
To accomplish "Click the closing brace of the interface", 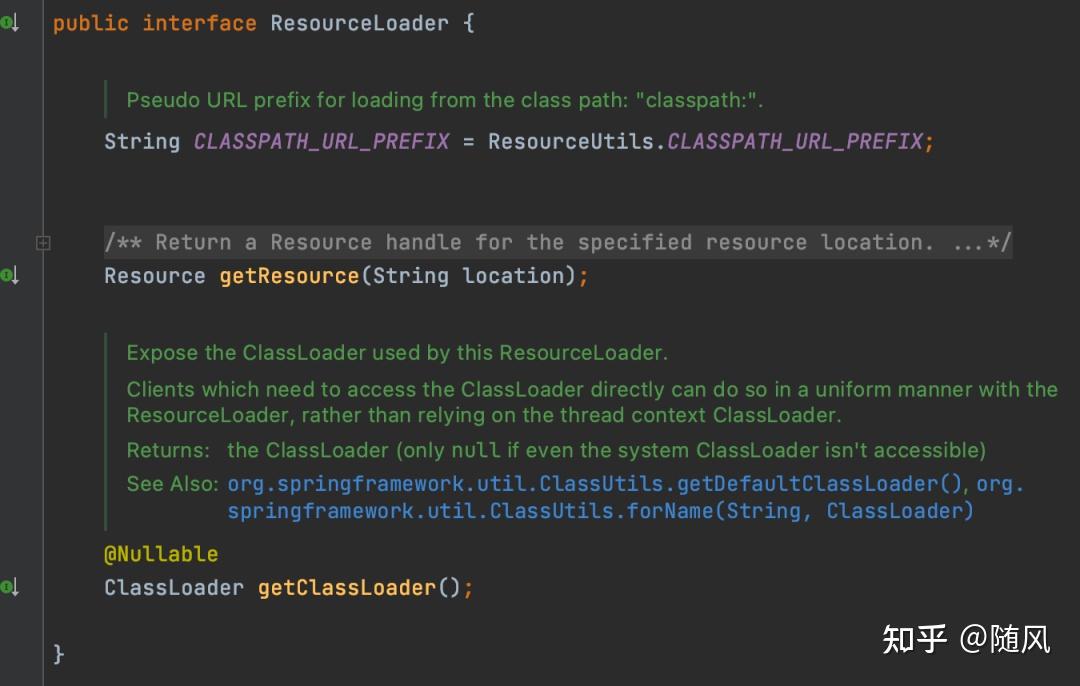I will click(59, 653).
